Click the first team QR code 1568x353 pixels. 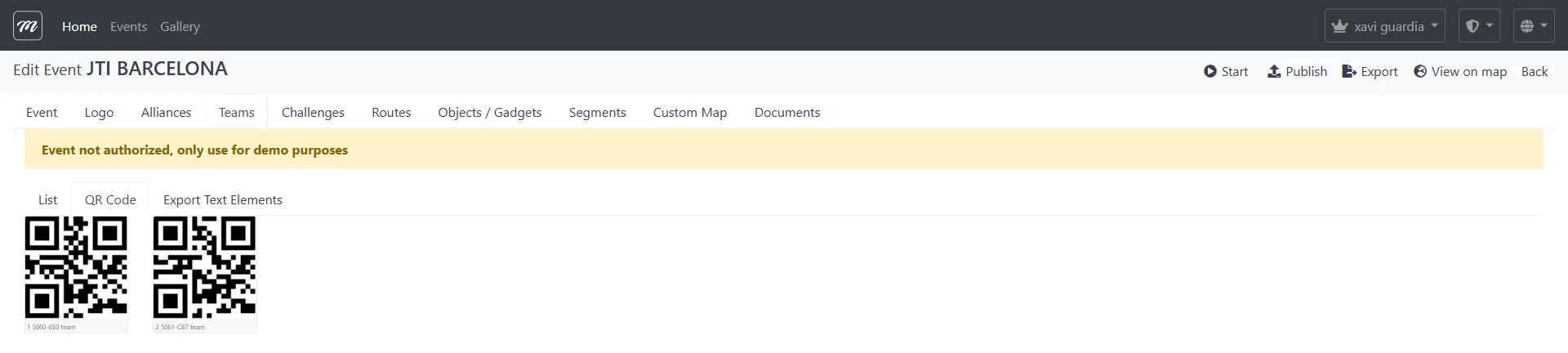tap(76, 267)
